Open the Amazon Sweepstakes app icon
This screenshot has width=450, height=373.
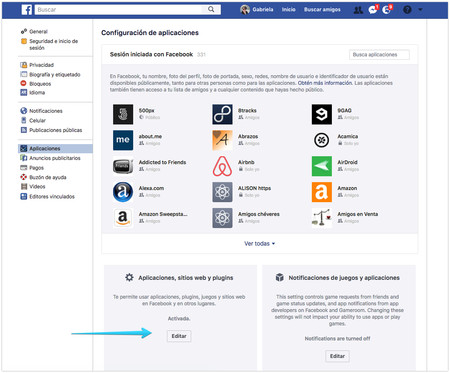pos(123,218)
